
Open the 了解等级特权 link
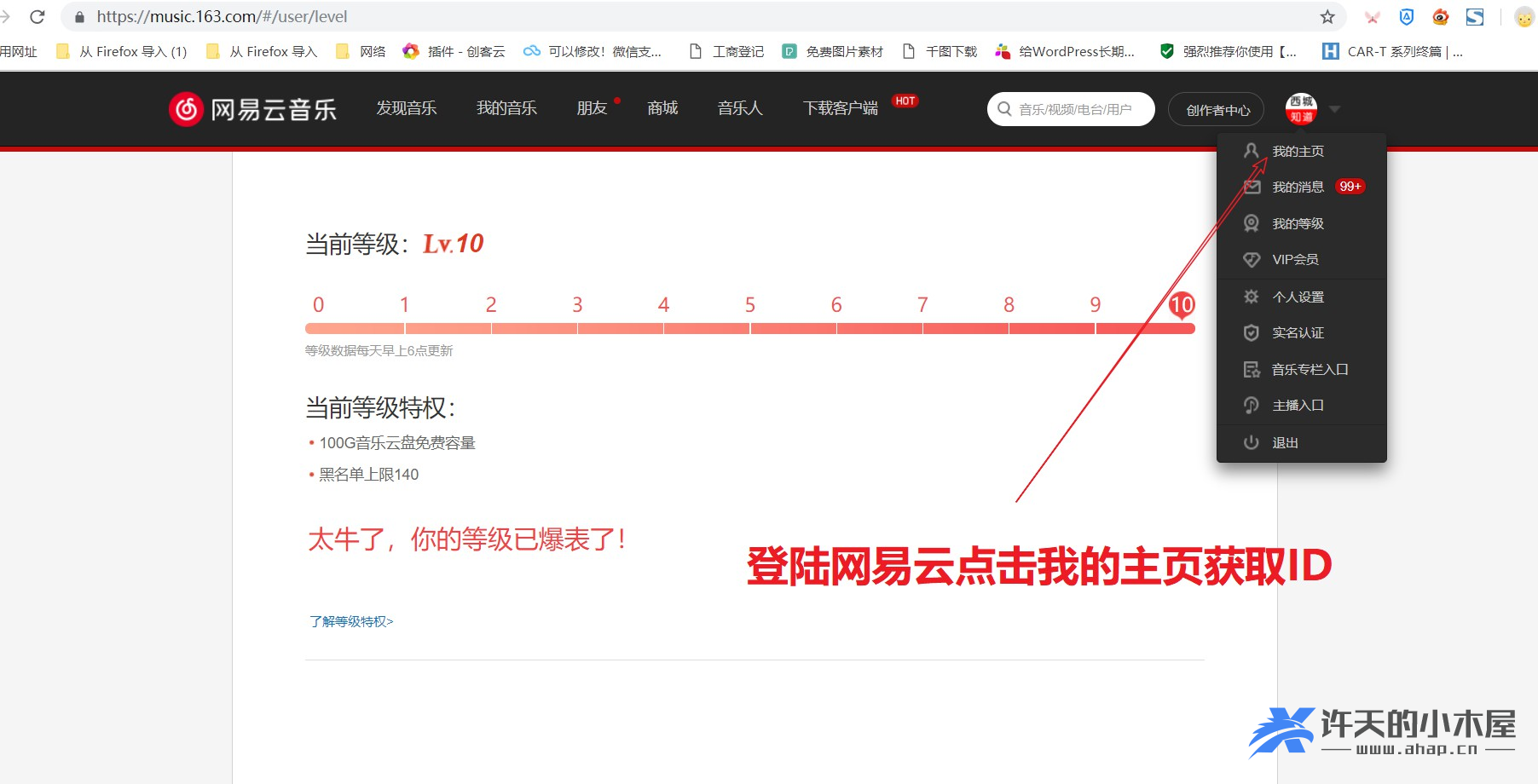(x=351, y=621)
